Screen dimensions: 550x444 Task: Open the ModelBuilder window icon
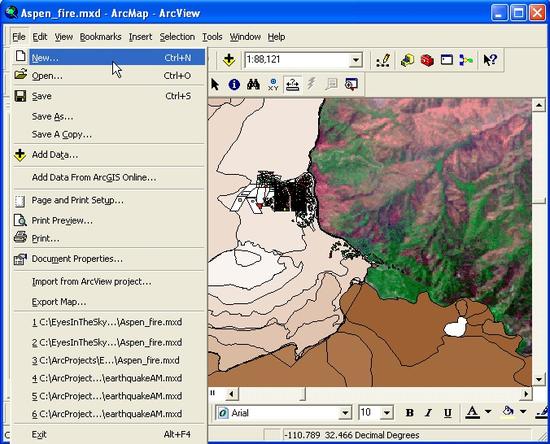(466, 60)
